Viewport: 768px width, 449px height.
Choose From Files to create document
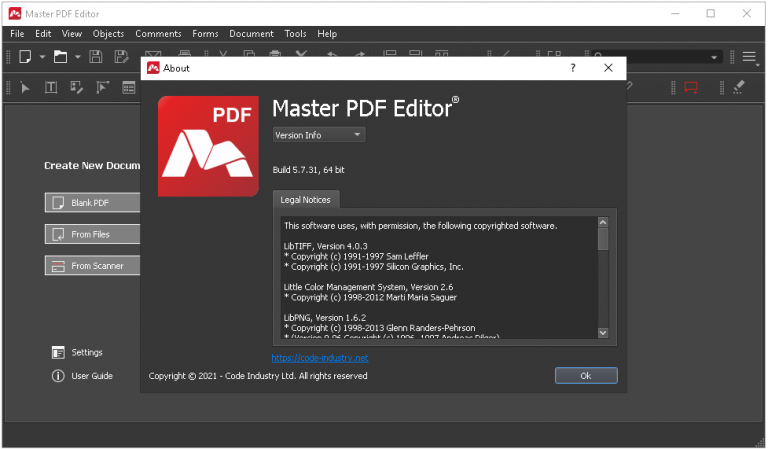93,234
